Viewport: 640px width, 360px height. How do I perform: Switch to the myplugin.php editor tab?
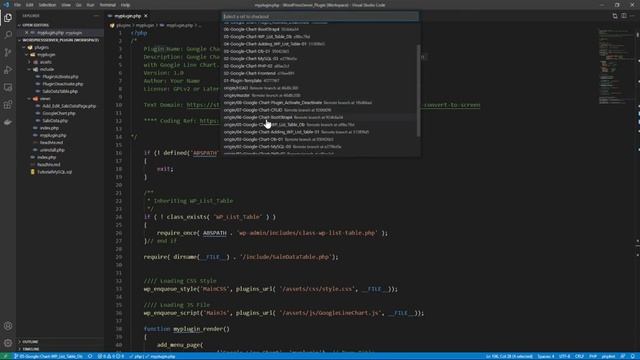click(x=127, y=16)
